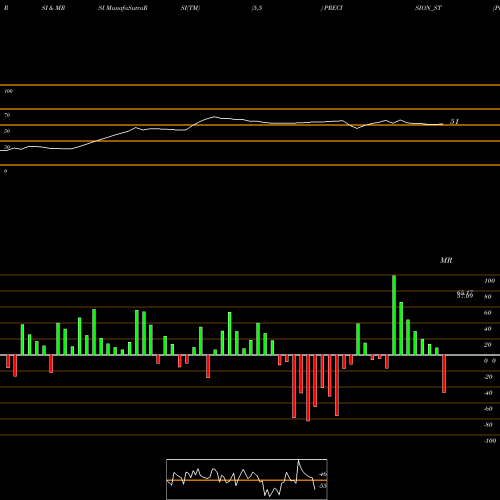Screen dimensions: 500x500
Task: Click the "100" label on MR axis
Action: 490,281
